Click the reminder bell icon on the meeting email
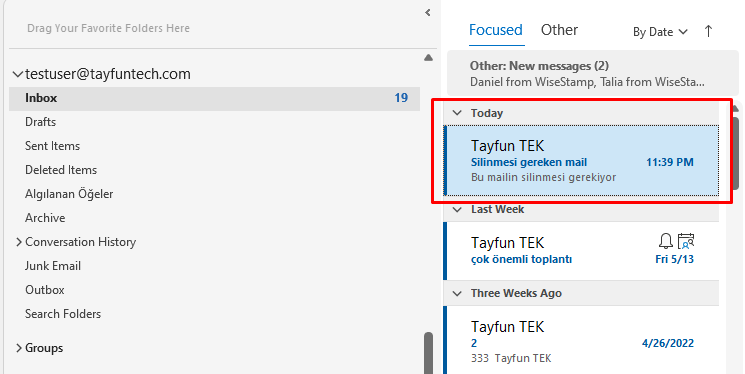 666,241
